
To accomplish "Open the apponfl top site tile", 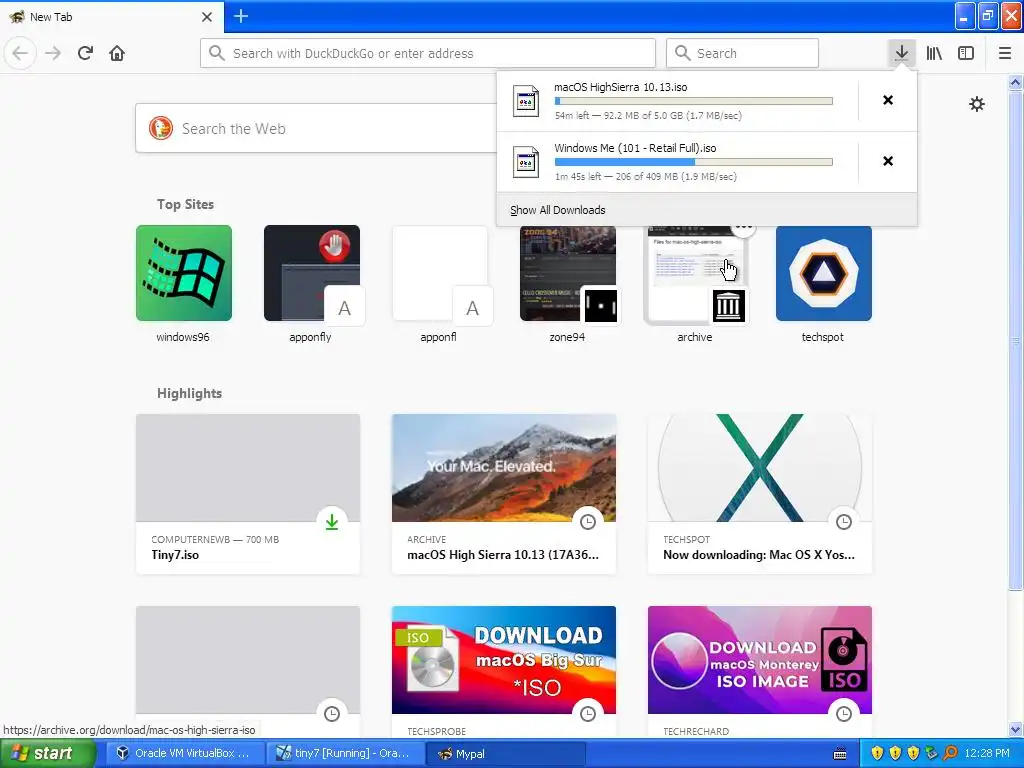I will pos(440,273).
